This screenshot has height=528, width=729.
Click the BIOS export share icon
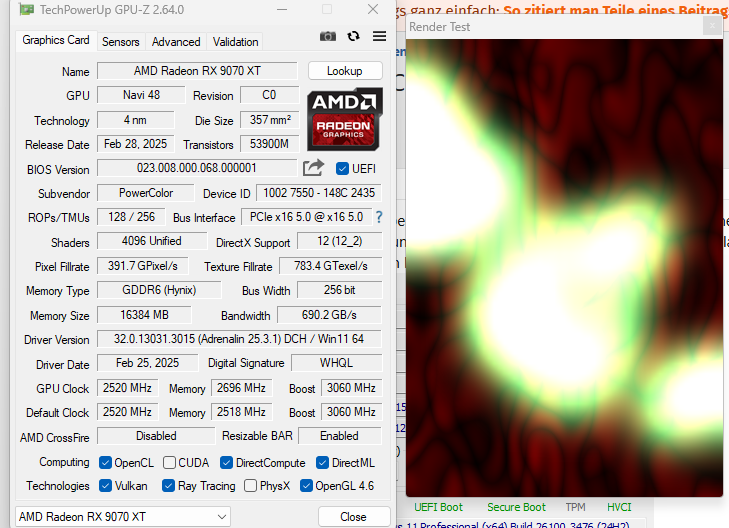[x=313, y=168]
